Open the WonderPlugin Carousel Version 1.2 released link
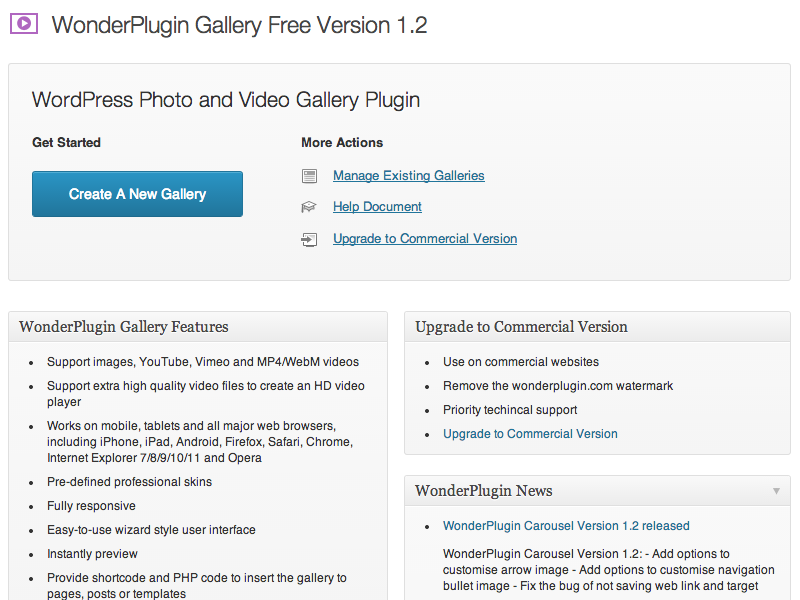This screenshot has width=800, height=600. pos(566,526)
